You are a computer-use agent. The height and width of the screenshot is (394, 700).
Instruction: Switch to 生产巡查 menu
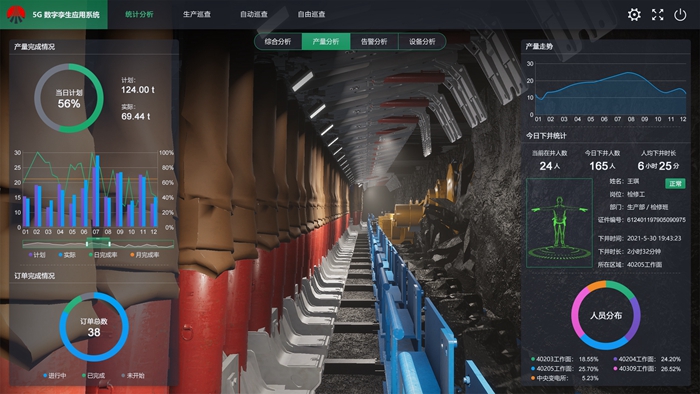click(196, 14)
